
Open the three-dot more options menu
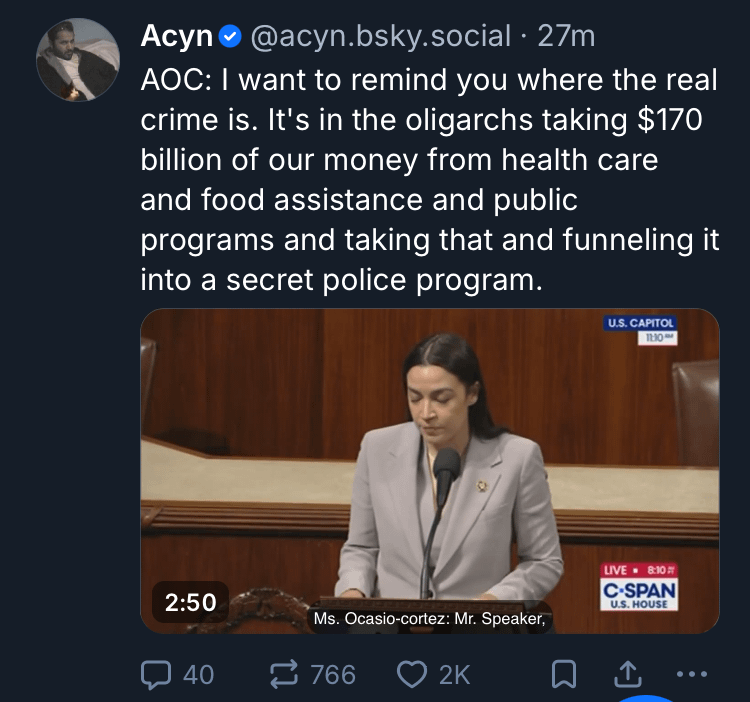(x=692, y=675)
